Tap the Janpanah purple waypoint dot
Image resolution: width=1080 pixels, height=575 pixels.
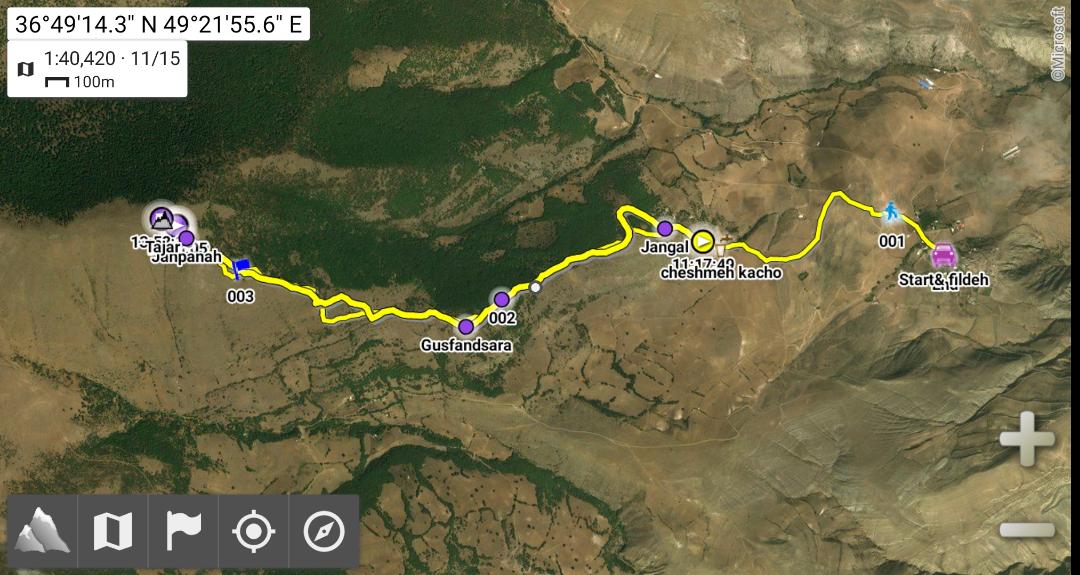186,238
